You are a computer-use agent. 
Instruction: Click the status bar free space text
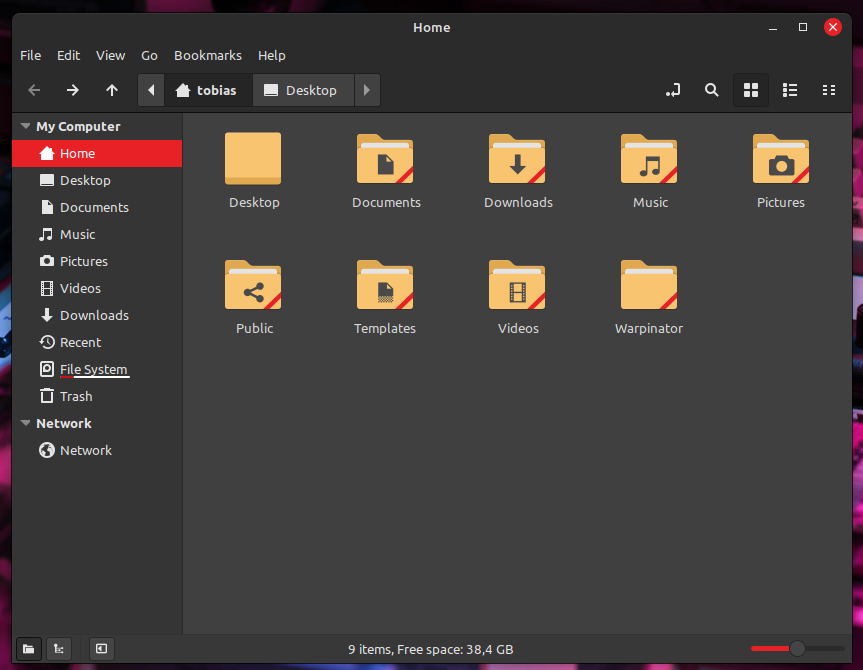(x=430, y=650)
